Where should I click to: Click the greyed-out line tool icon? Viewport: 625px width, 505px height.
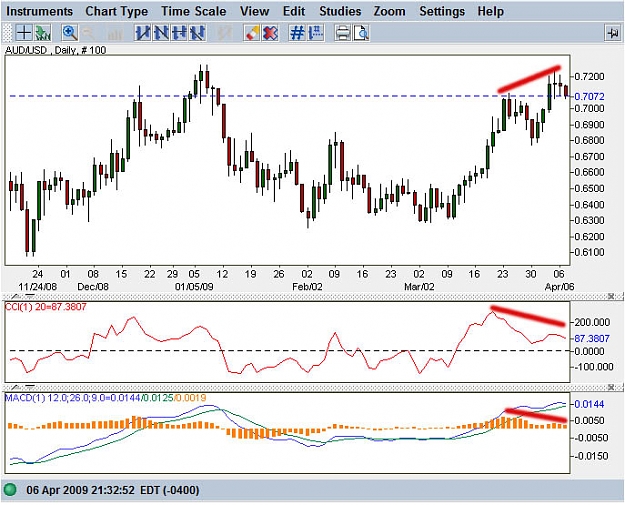coord(225,33)
